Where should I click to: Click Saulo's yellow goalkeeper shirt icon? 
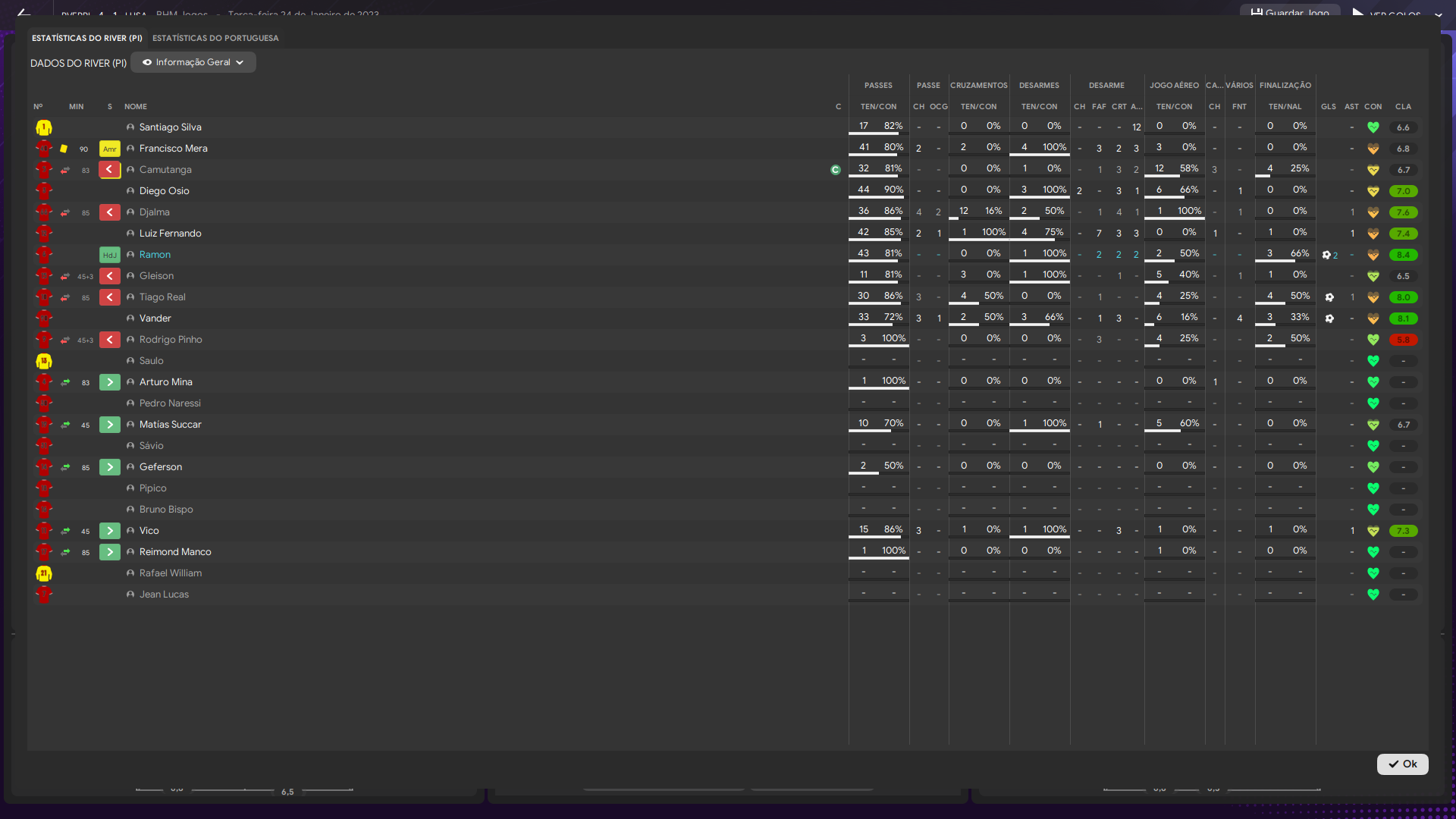pyautogui.click(x=44, y=361)
